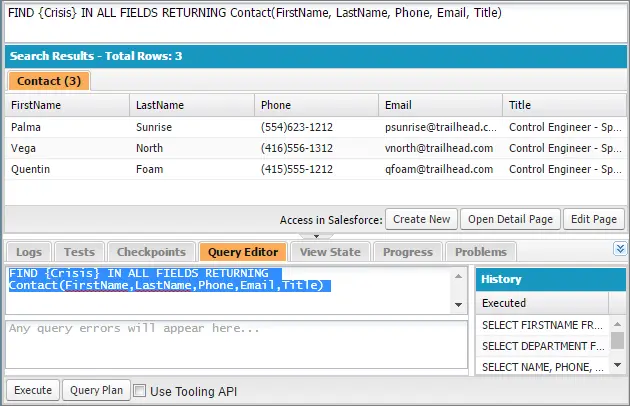630x406 pixels.
Task: Click the FIND query text at top
Action: click(255, 13)
